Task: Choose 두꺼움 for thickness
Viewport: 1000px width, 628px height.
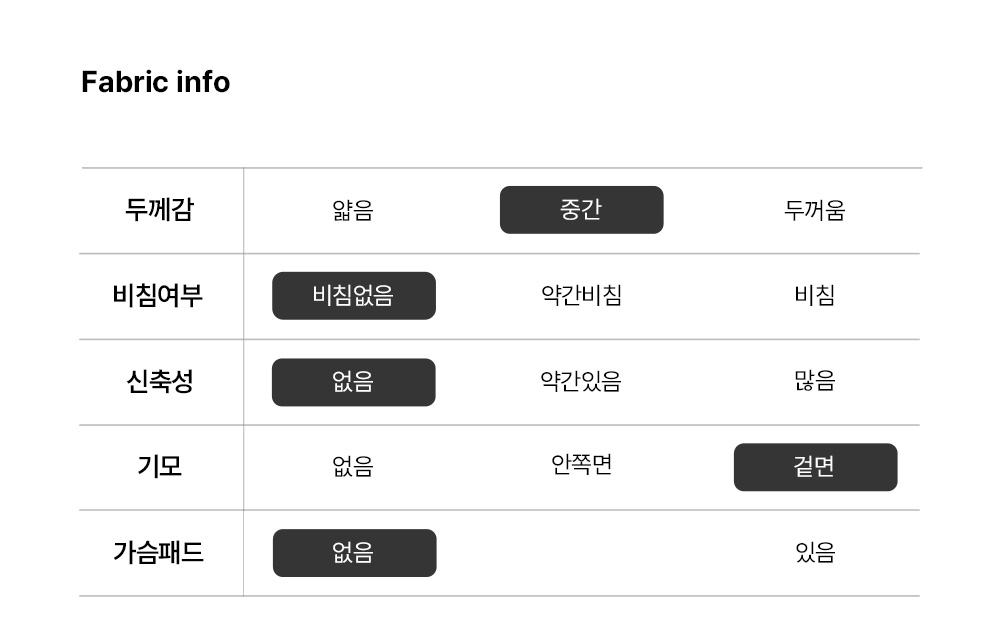Action: (x=814, y=210)
